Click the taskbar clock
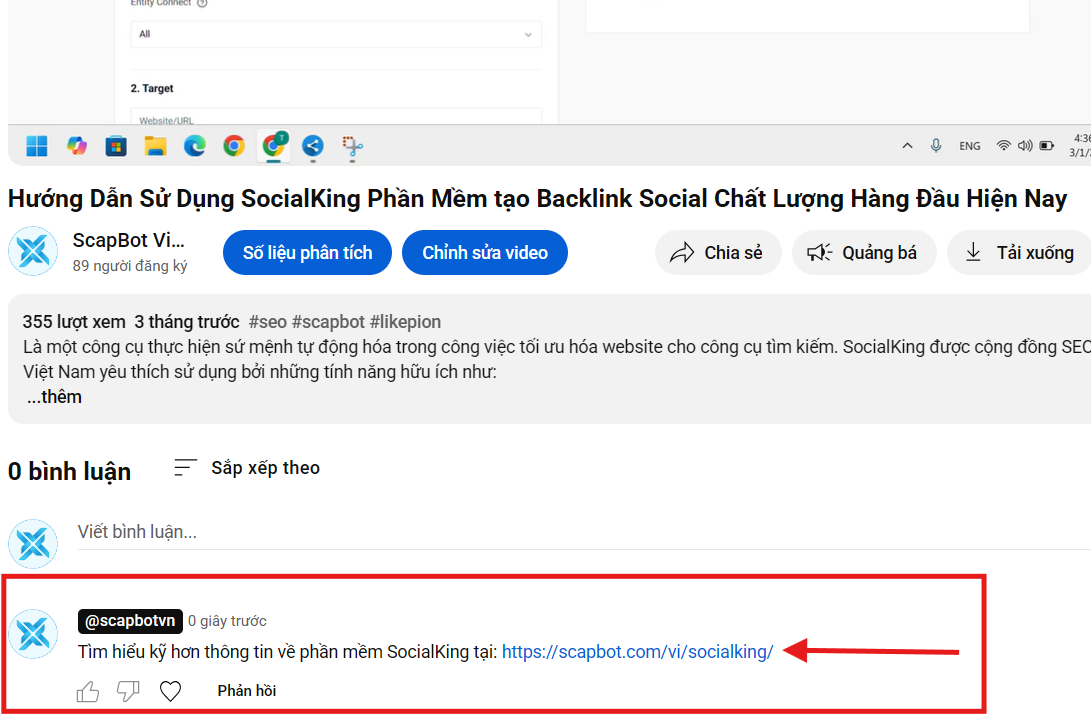The height and width of the screenshot is (717, 1091). pos(1081,145)
